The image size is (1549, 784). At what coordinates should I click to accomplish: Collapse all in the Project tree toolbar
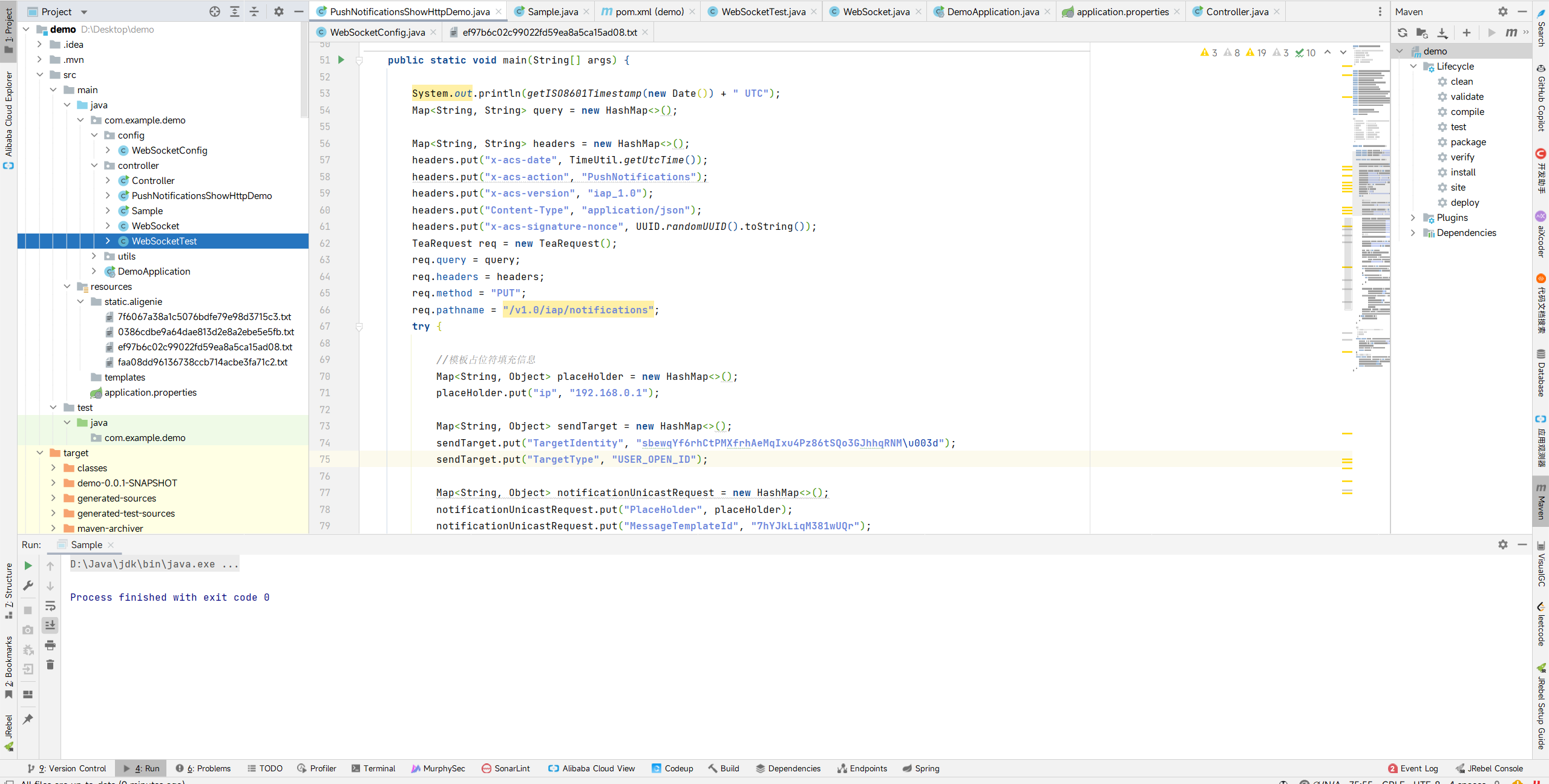[x=254, y=11]
